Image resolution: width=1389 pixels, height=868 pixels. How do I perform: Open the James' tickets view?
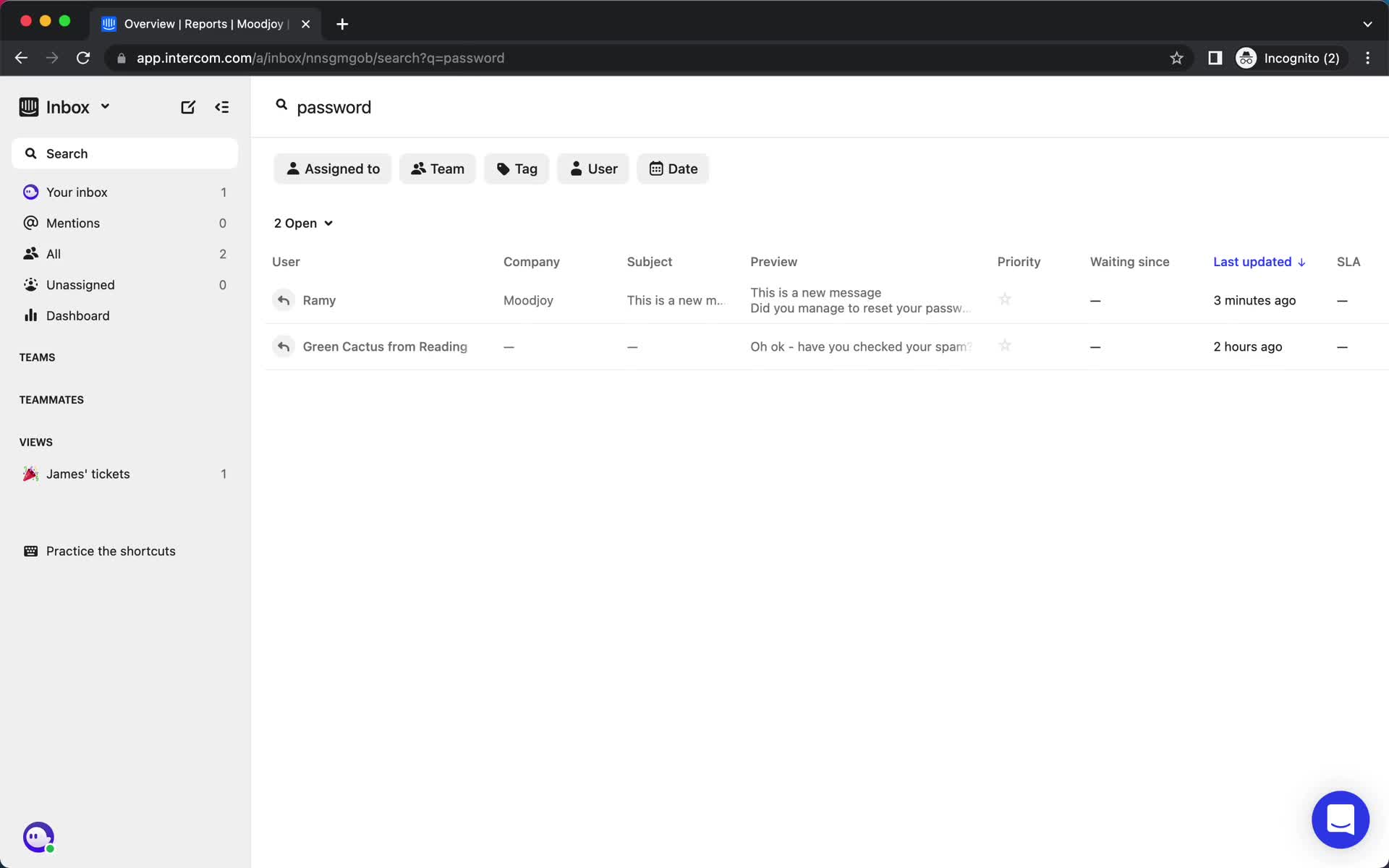point(87,474)
